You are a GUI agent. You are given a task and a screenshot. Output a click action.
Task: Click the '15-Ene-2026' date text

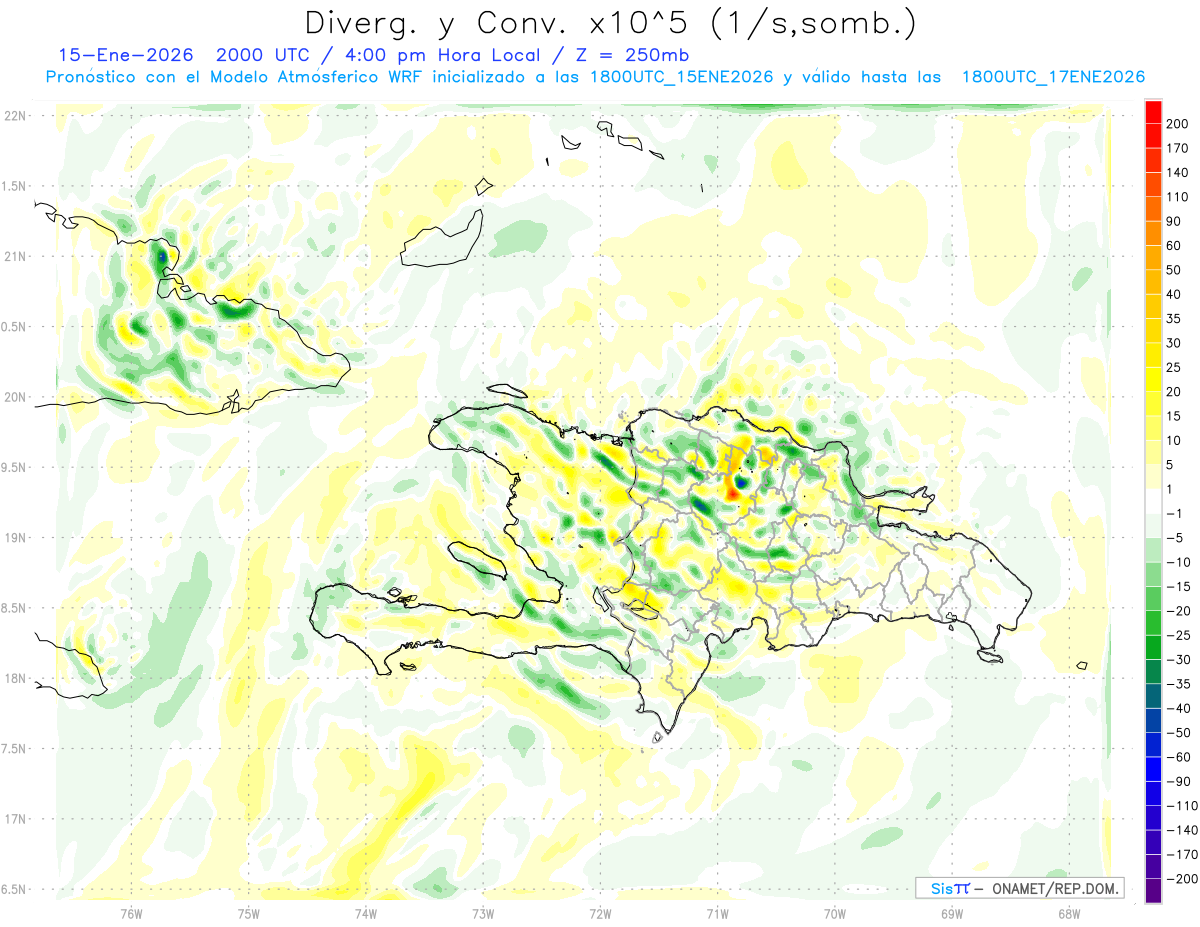tap(126, 55)
